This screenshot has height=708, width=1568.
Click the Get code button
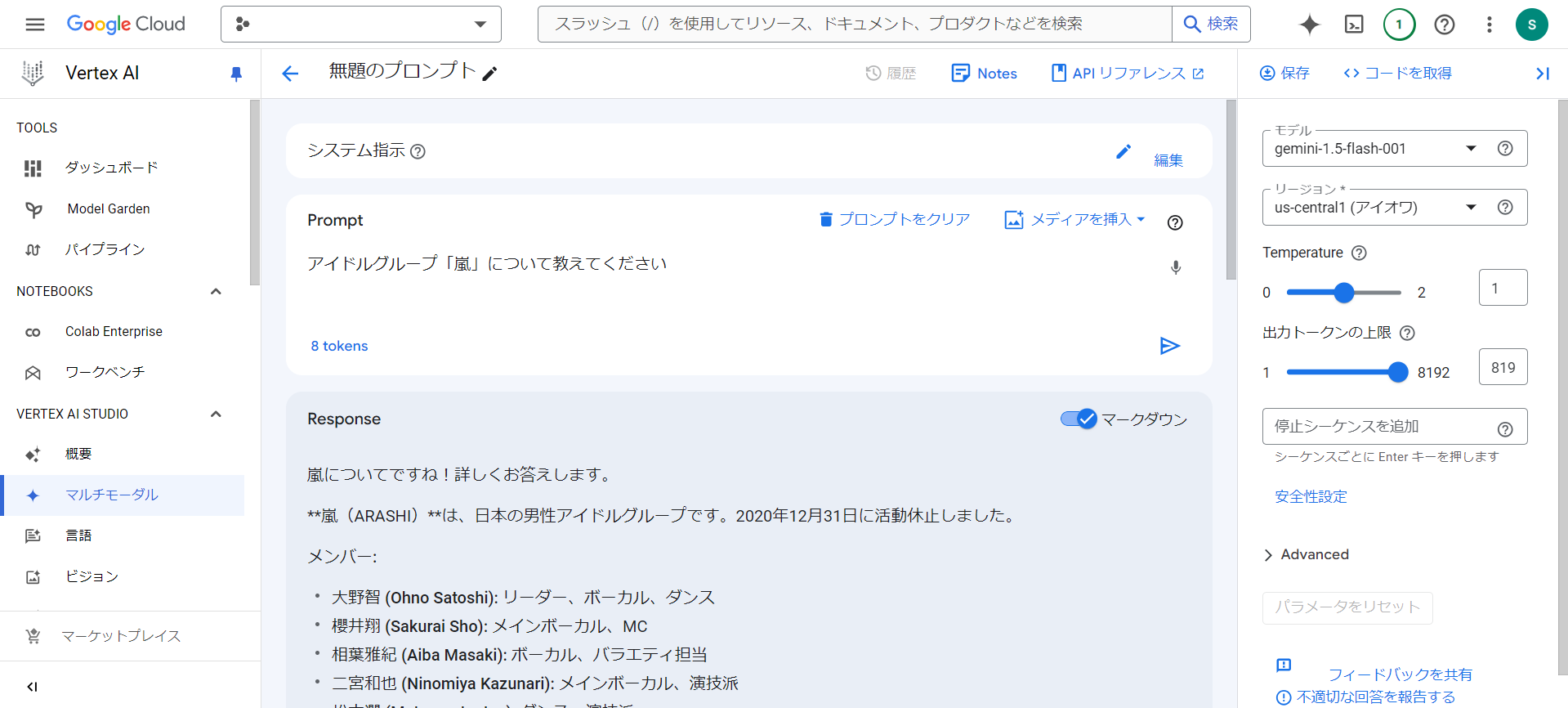tap(1397, 74)
